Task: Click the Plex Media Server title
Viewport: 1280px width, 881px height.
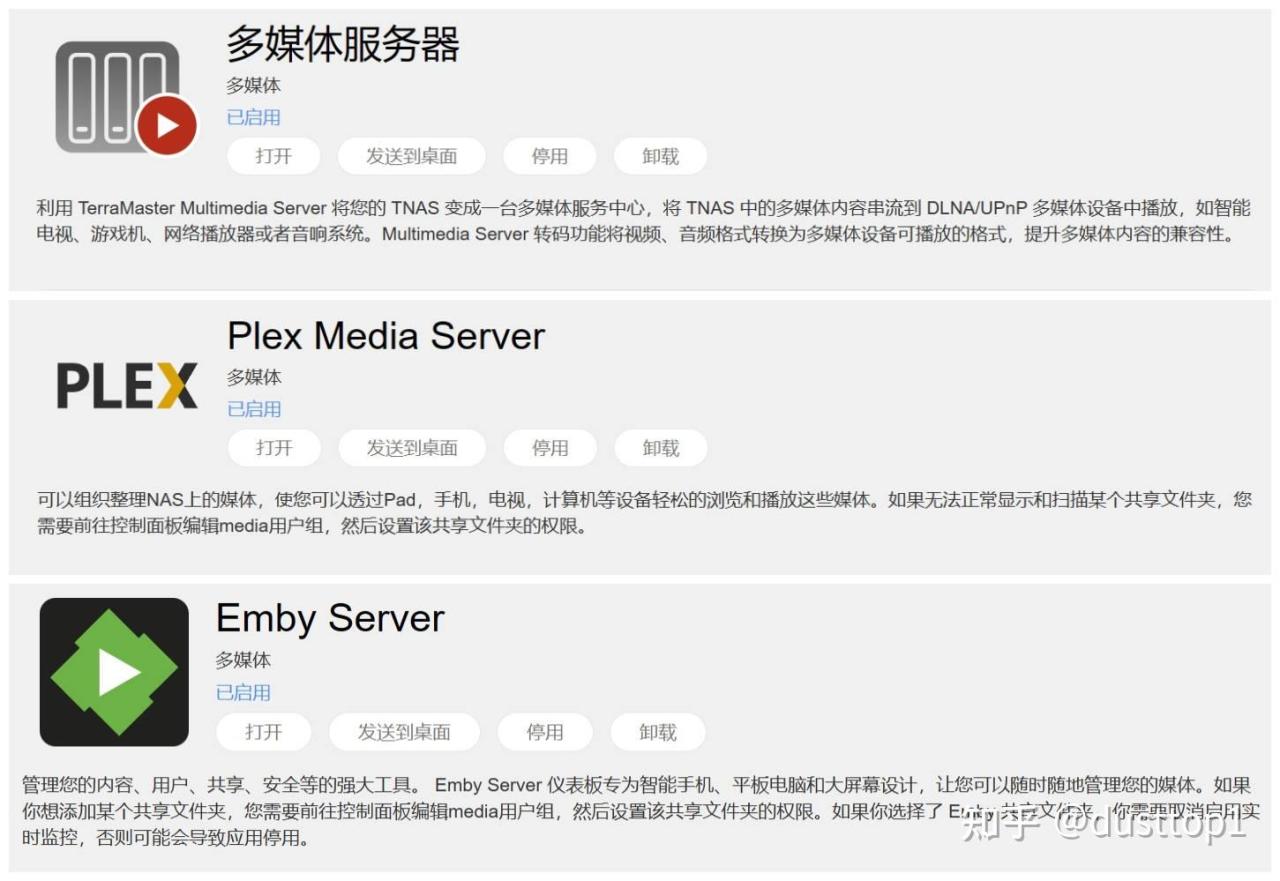Action: [x=386, y=336]
